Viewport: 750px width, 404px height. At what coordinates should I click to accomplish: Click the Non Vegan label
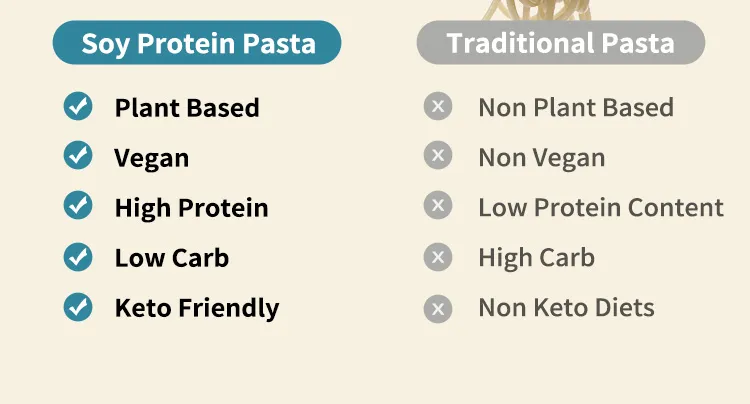point(541,157)
